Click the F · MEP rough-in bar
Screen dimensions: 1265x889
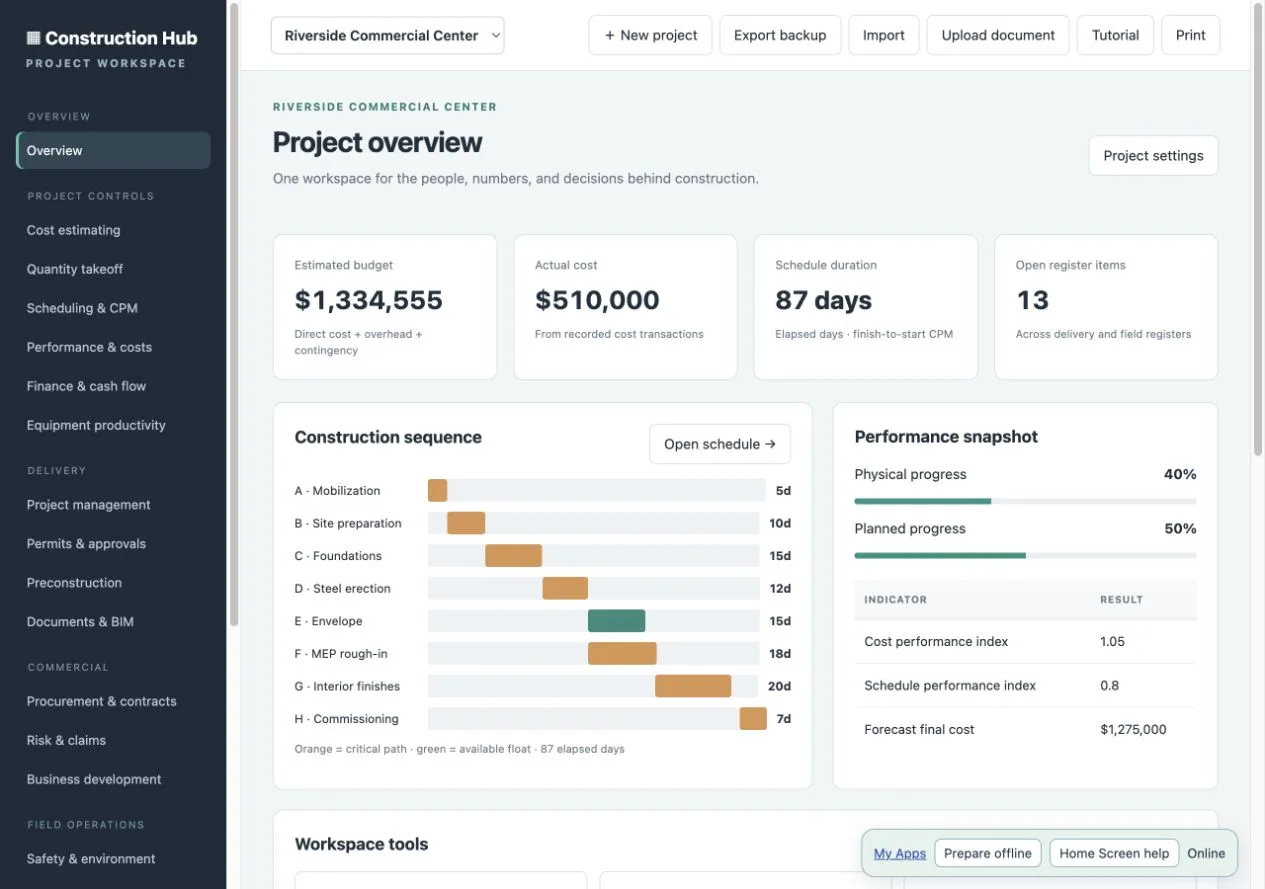pos(622,654)
